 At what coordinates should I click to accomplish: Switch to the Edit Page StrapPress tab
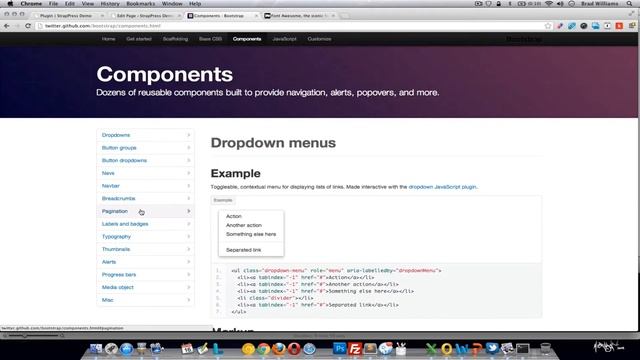click(144, 16)
